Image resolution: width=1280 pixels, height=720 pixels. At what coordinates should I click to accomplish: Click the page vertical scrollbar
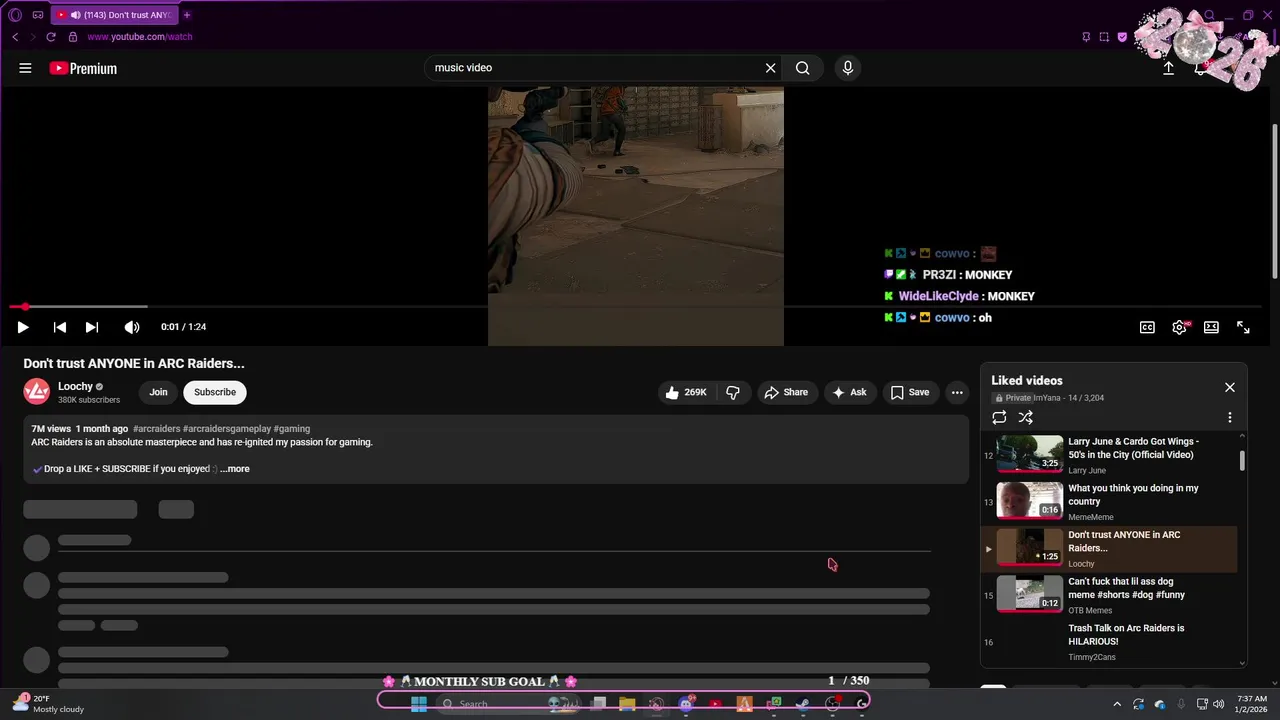1274,200
